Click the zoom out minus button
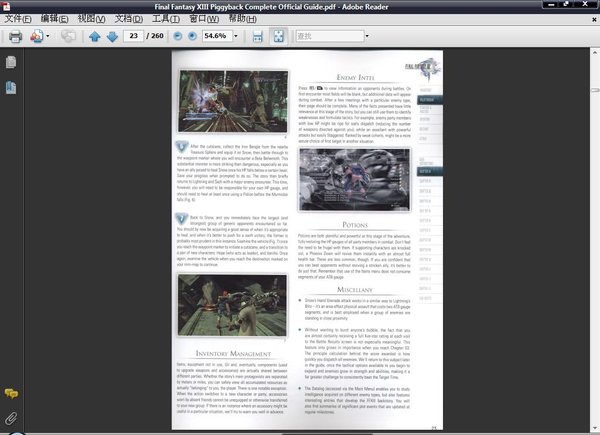Viewport: 600px width, 435px height. (x=178, y=36)
